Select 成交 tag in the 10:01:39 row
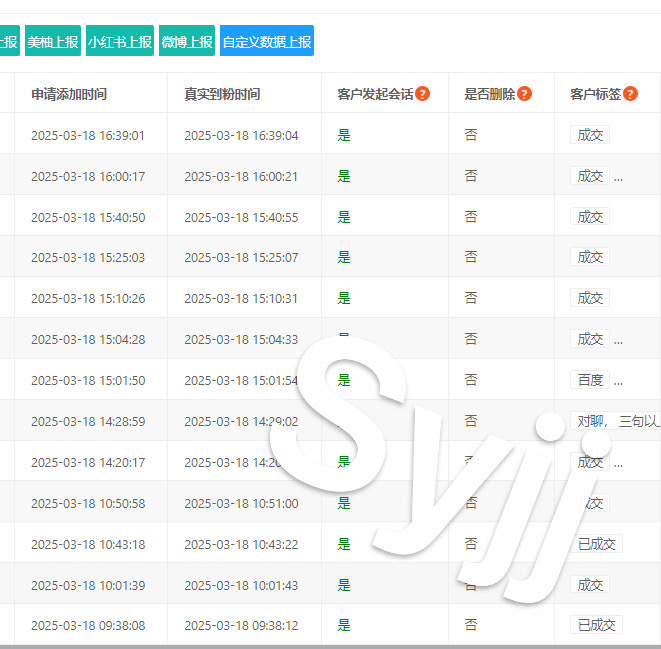 point(590,585)
